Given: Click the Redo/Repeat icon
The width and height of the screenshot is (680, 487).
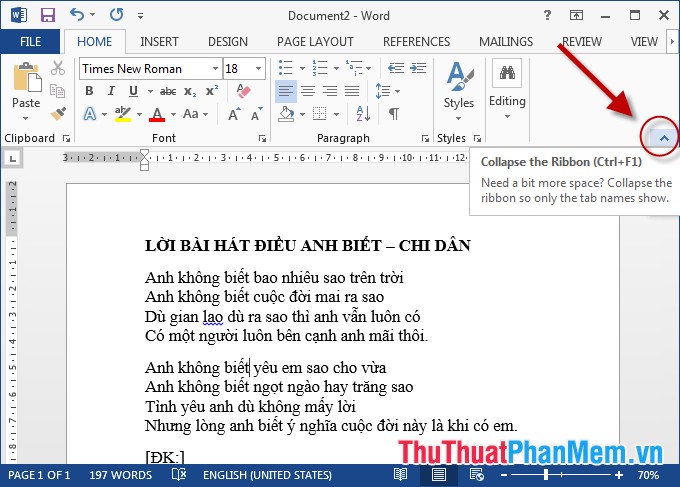Looking at the screenshot, I should [116, 15].
